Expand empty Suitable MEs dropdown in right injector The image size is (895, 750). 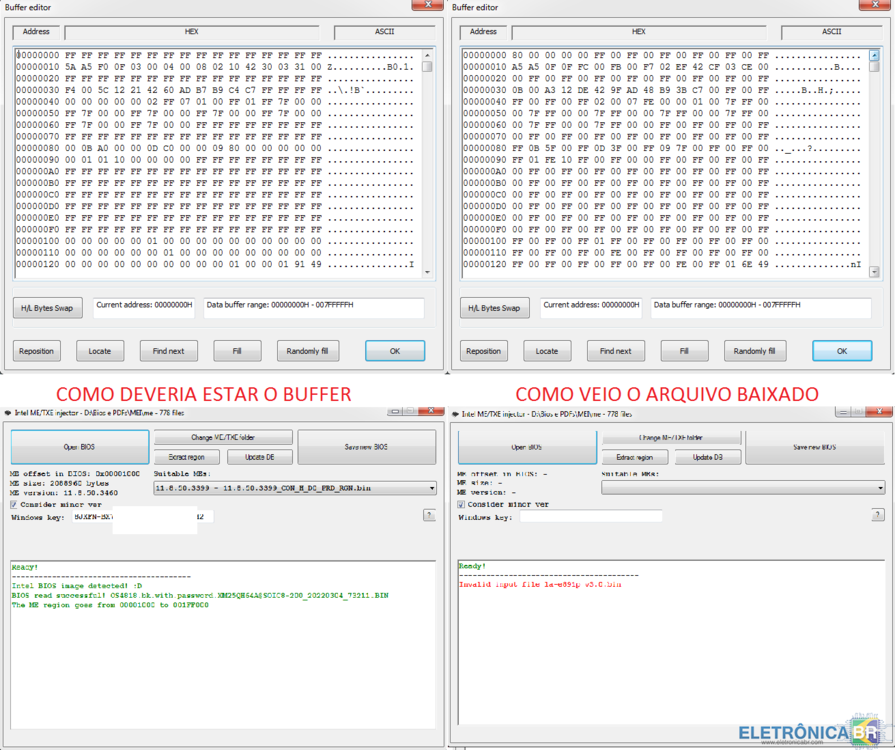coord(742,488)
